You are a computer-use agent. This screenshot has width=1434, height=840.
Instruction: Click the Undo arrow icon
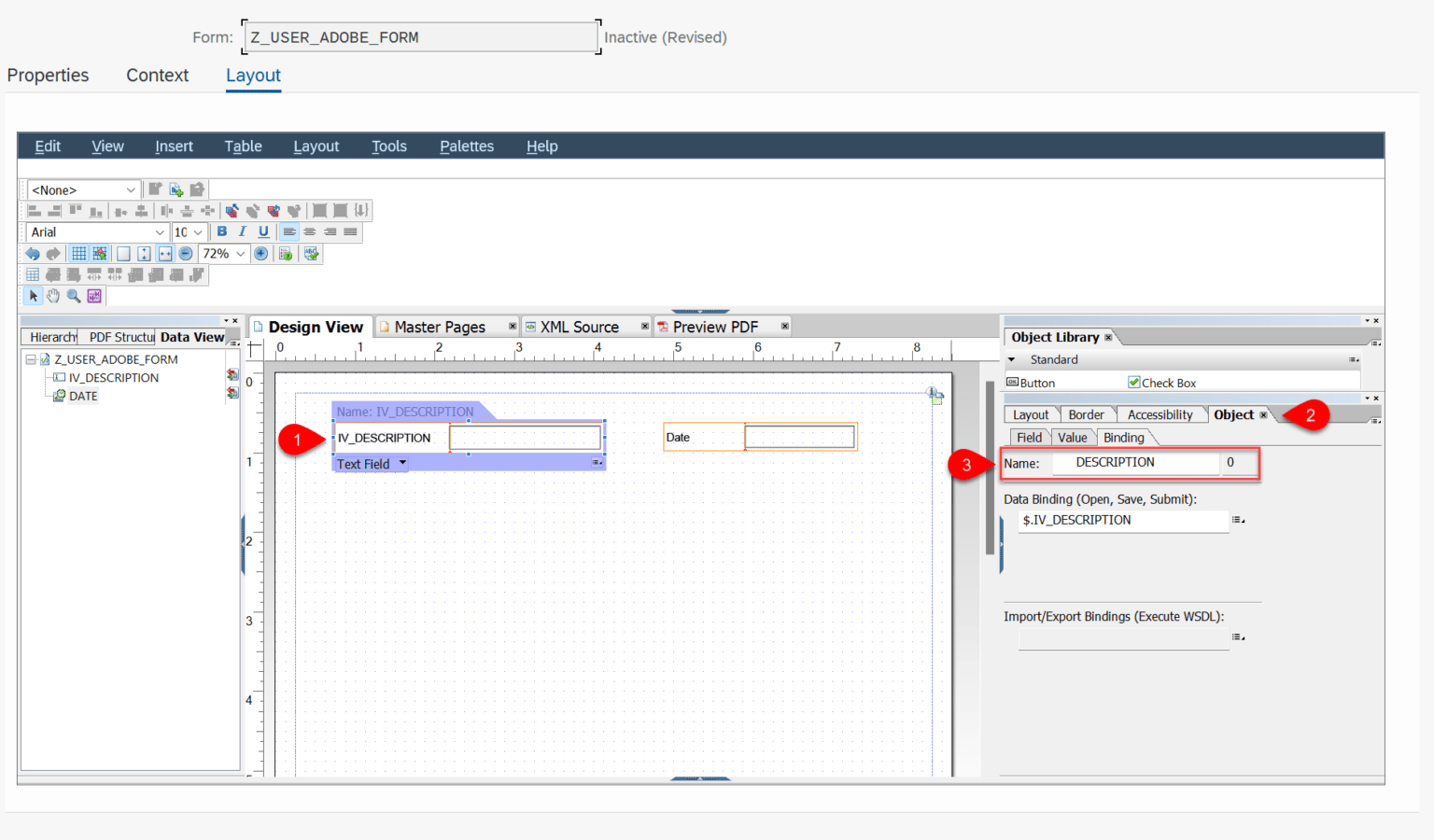click(x=33, y=253)
